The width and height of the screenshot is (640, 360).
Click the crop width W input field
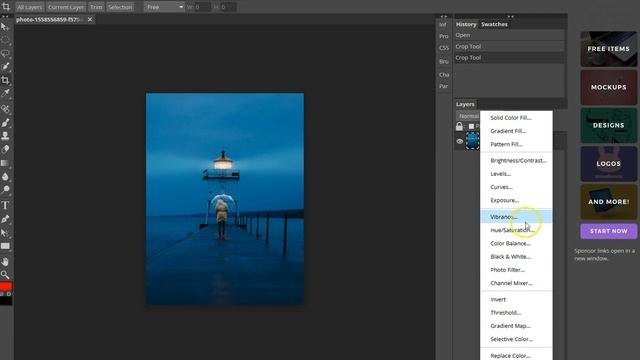(203, 7)
